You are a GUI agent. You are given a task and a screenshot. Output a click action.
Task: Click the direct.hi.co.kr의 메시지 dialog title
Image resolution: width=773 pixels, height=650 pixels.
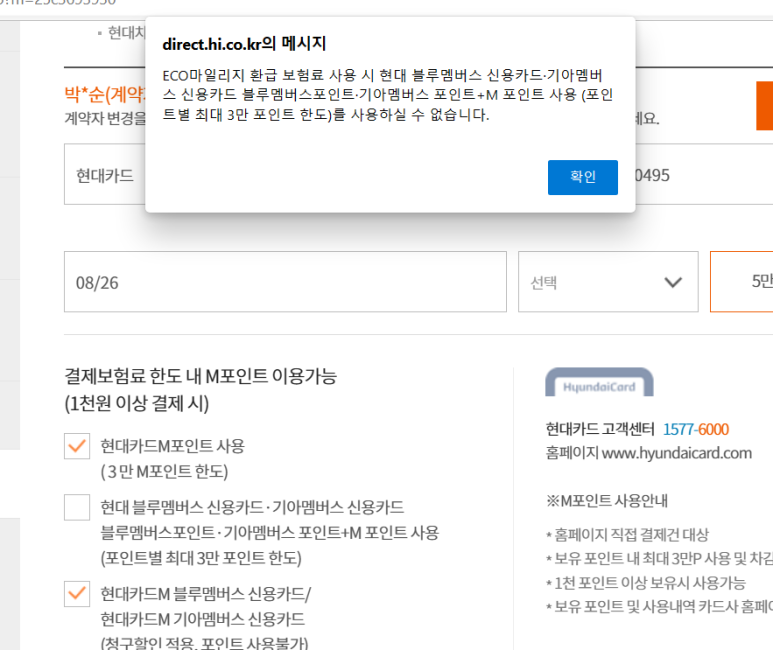tap(244, 44)
